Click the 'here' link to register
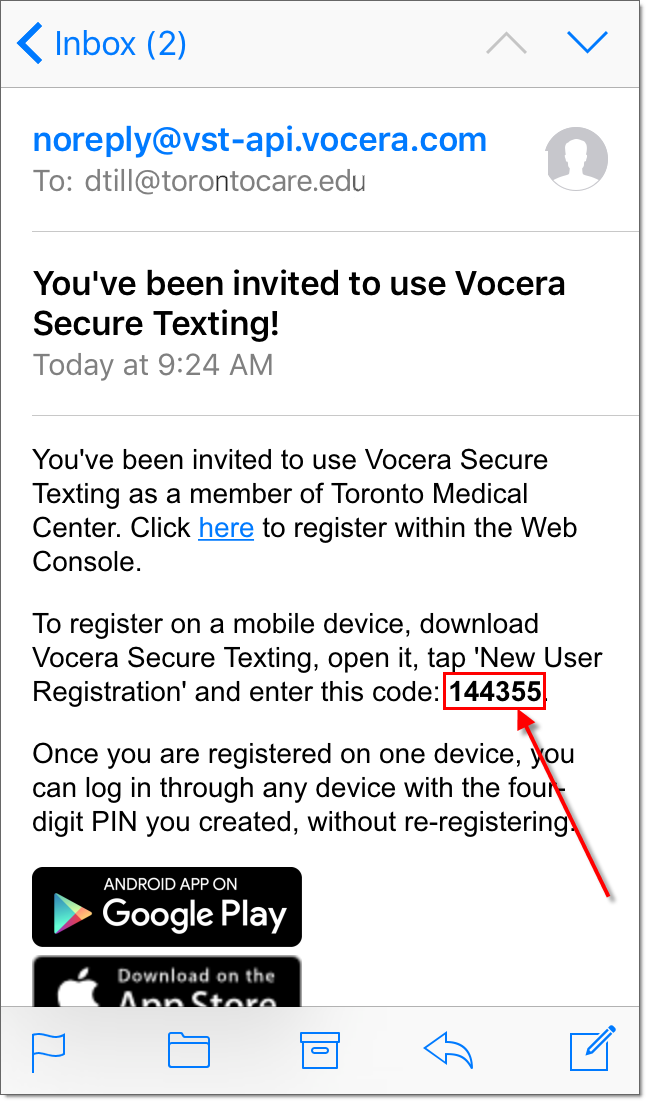Image resolution: width=646 pixels, height=1101 pixels. [x=226, y=527]
